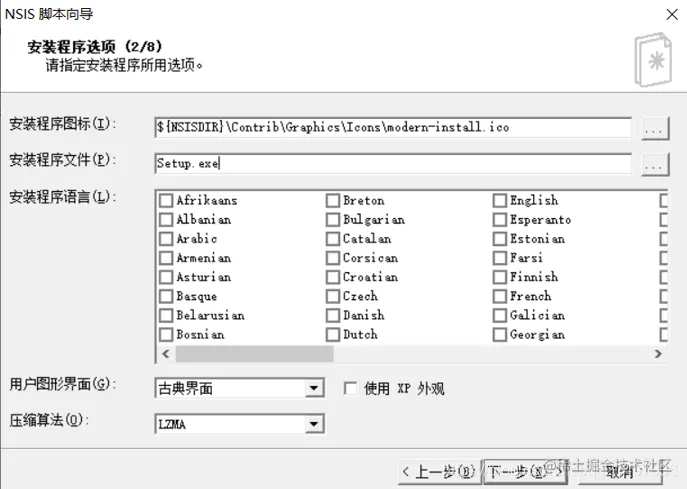This screenshot has height=489, width=687.
Task: Enable the English language checkbox
Action: coord(500,201)
